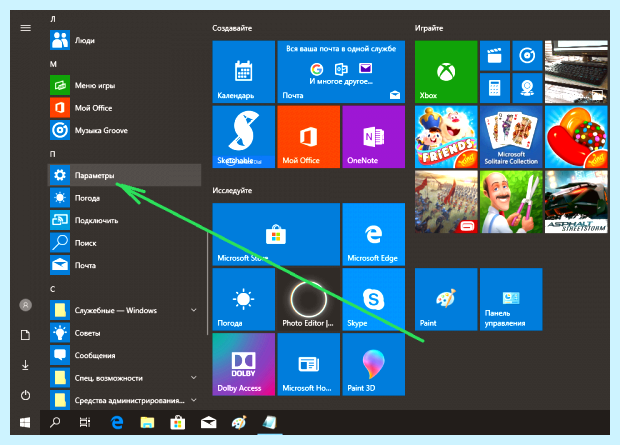Open Microsoft Solitaire Collection tile
620x445 pixels.
pyautogui.click(x=511, y=136)
